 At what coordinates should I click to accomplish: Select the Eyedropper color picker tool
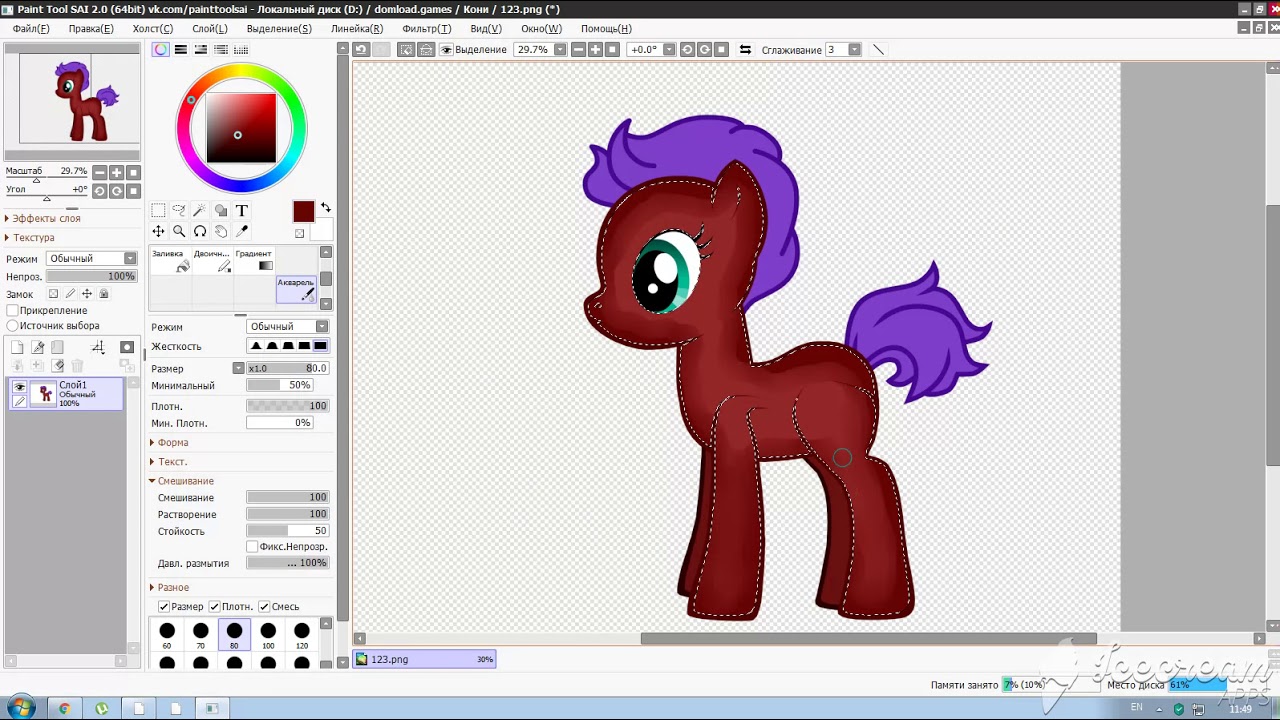coord(242,231)
